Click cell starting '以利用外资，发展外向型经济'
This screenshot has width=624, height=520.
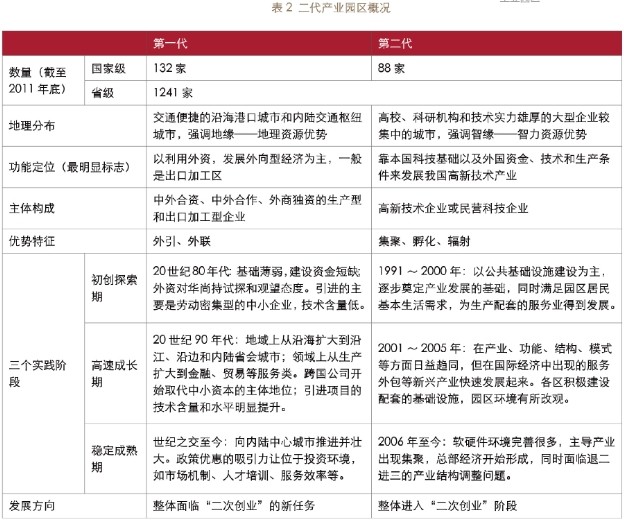257,167
